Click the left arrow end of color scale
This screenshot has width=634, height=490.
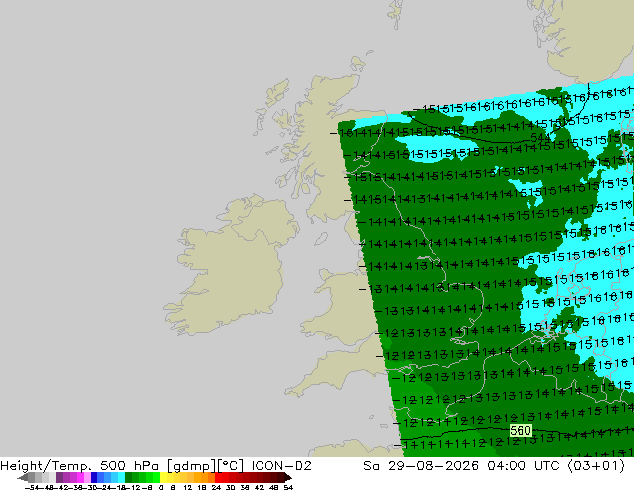pos(22,477)
